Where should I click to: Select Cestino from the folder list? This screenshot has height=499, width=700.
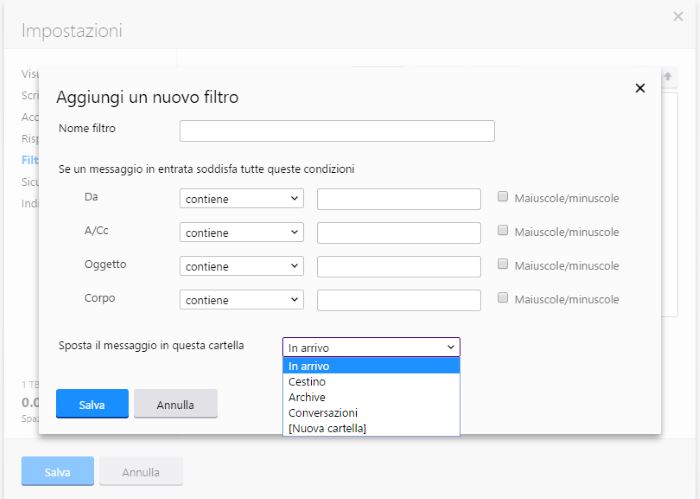coord(371,382)
